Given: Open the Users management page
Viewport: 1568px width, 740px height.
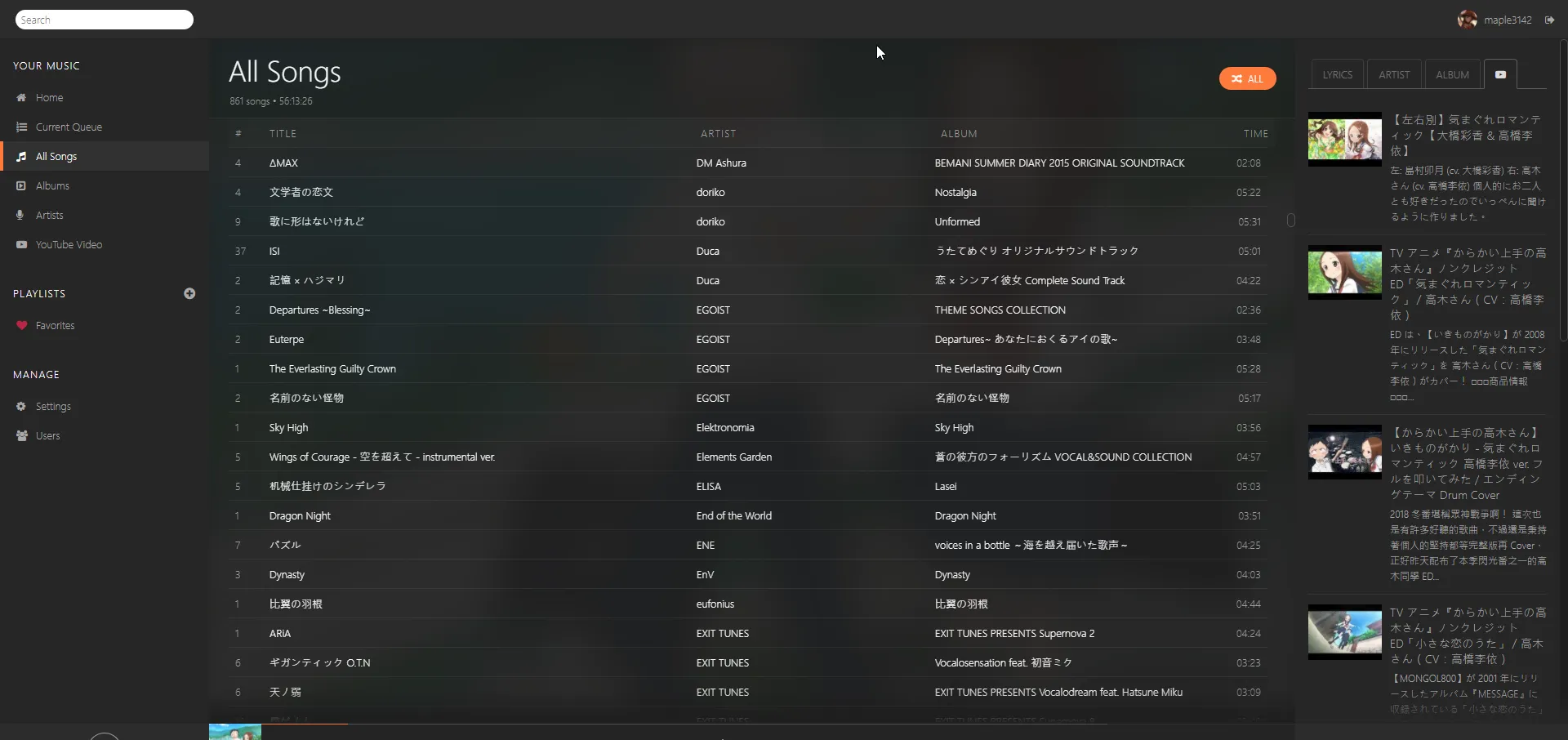Looking at the screenshot, I should (x=47, y=436).
